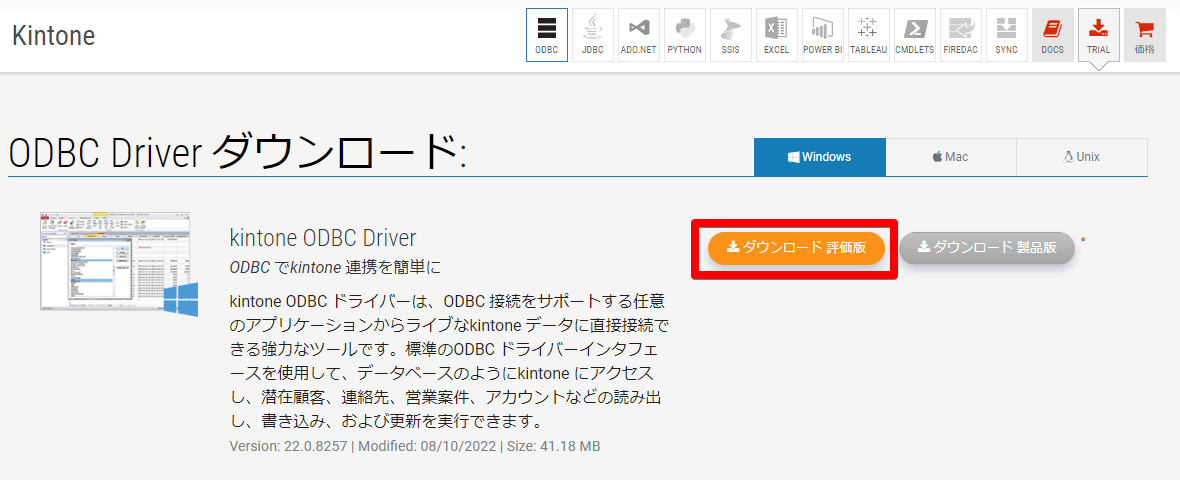The image size is (1180, 480).
Task: Open the Sync icon
Action: (1006, 35)
